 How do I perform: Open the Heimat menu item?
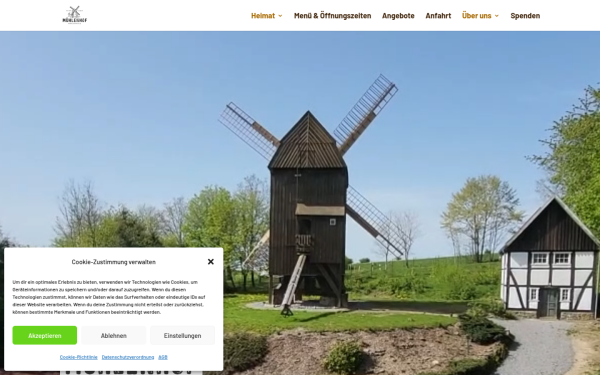click(x=263, y=16)
